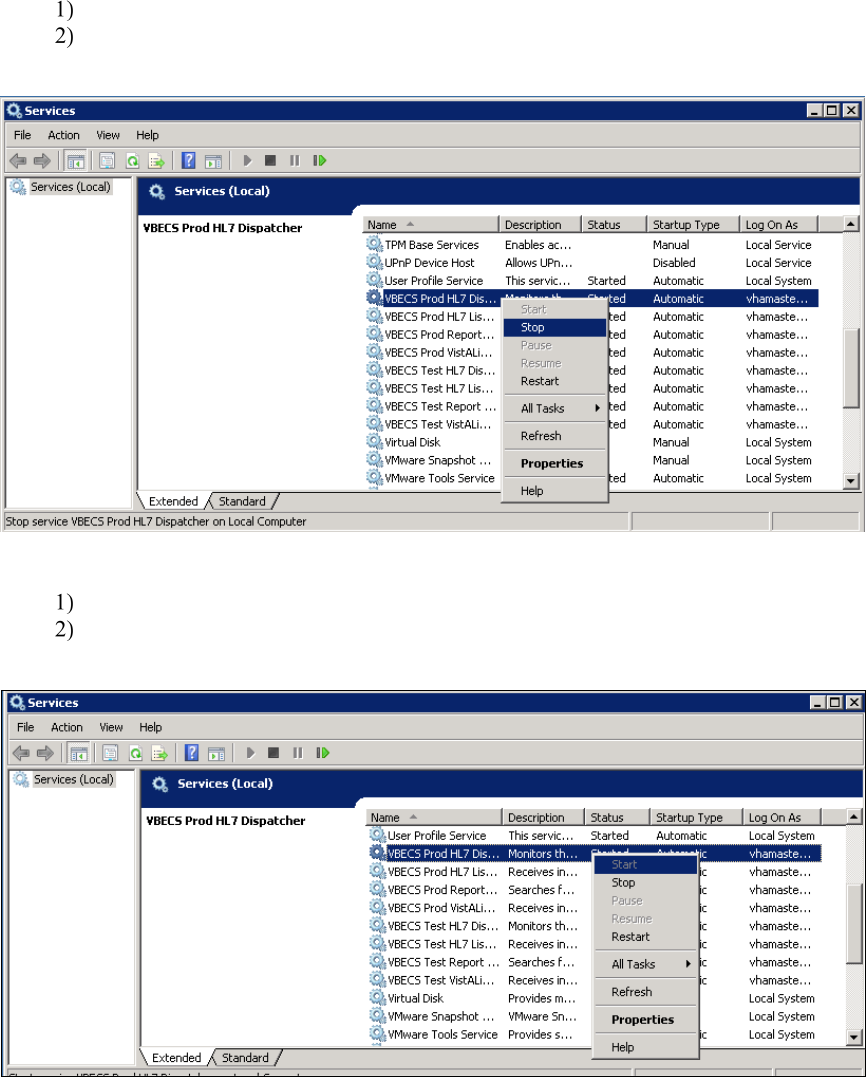Expand All Tasks submenu in upper context menu

[555, 408]
